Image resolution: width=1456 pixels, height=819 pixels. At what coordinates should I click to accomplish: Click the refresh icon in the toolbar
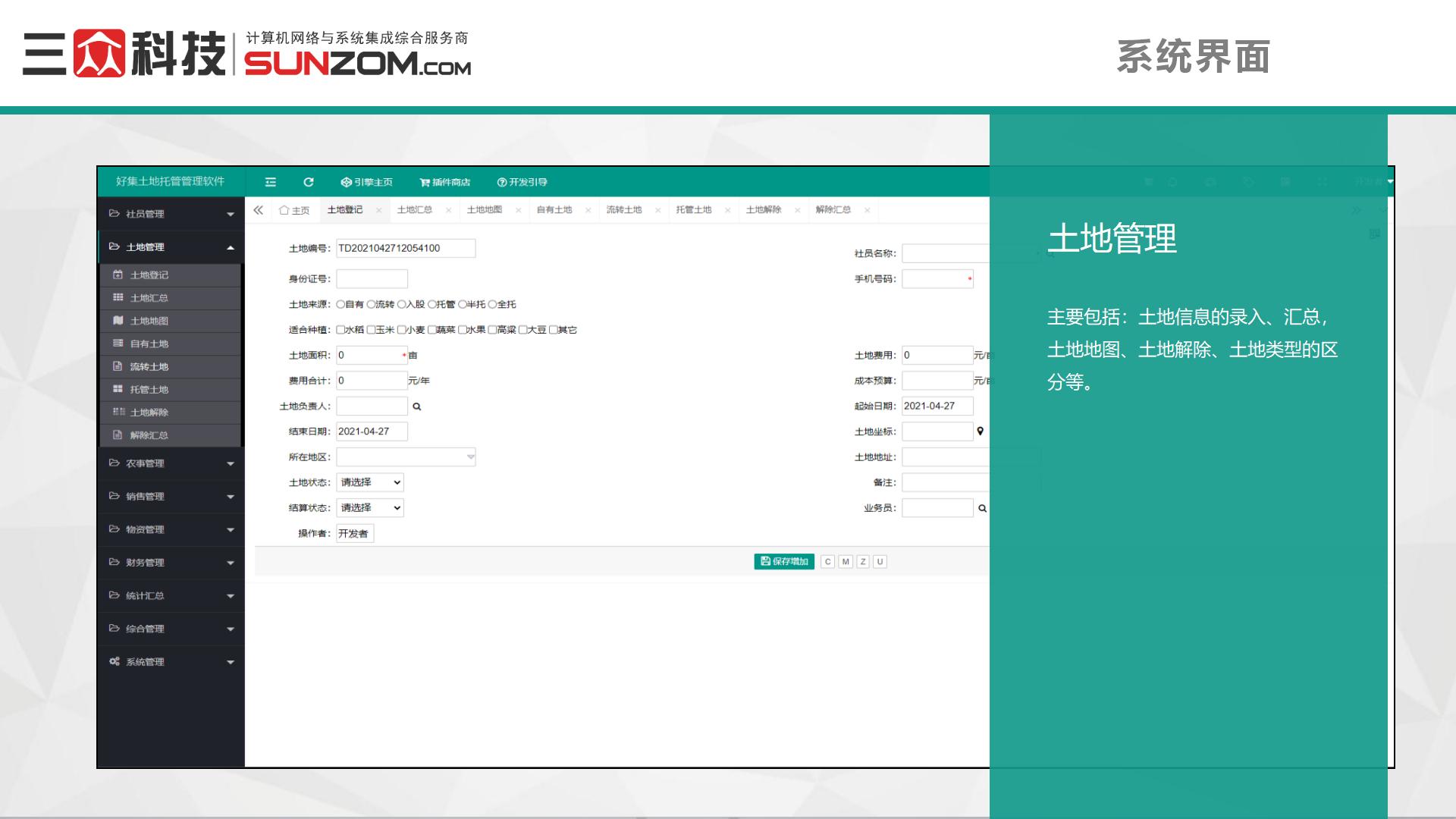click(308, 182)
